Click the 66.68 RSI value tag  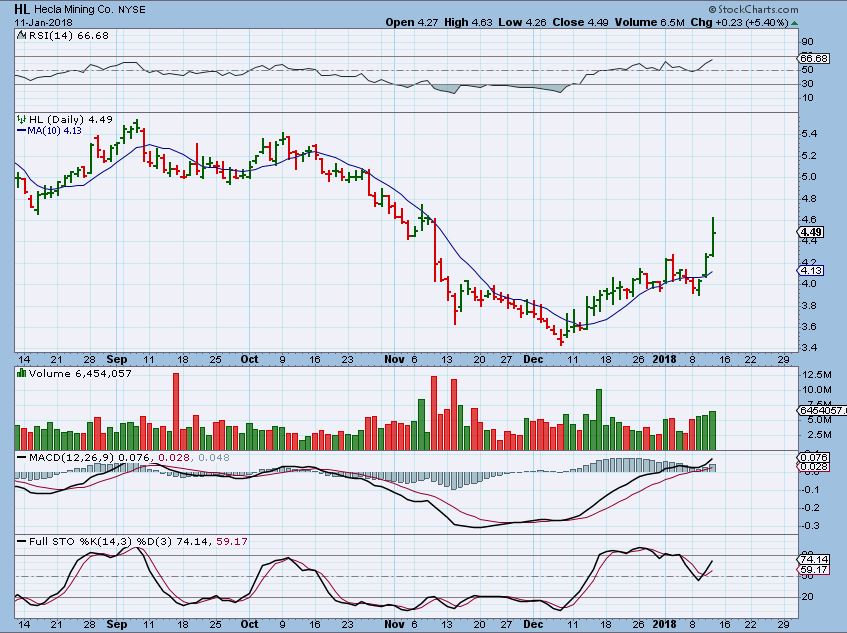point(811,59)
